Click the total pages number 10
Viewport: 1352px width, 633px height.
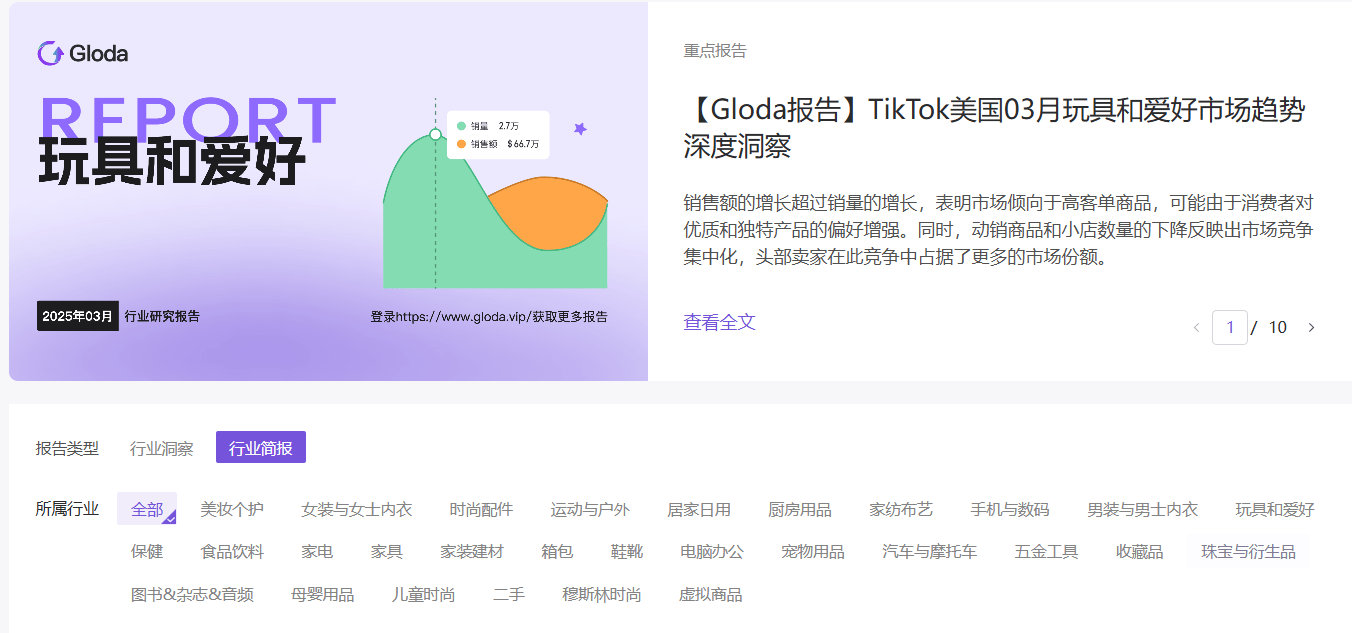tap(1278, 327)
